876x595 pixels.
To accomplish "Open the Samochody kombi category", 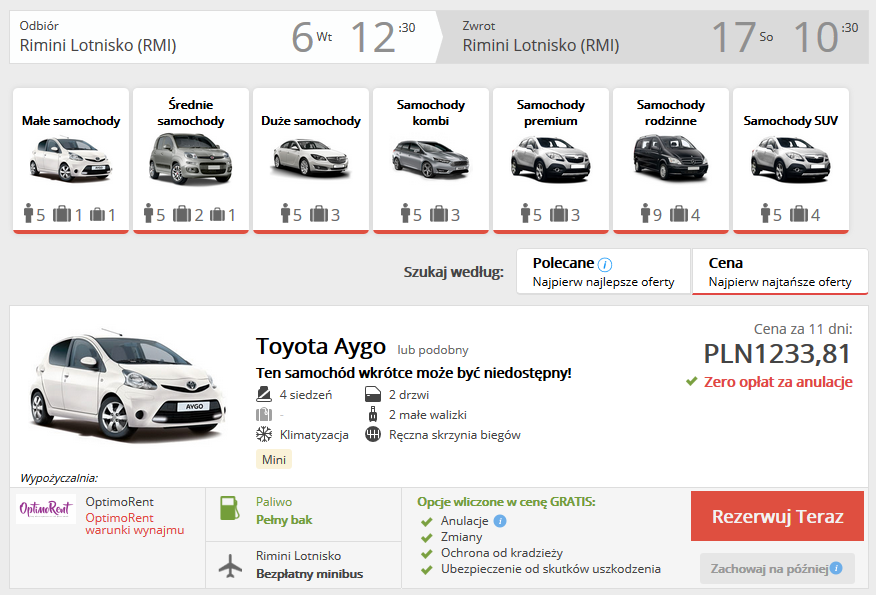I will (x=431, y=160).
